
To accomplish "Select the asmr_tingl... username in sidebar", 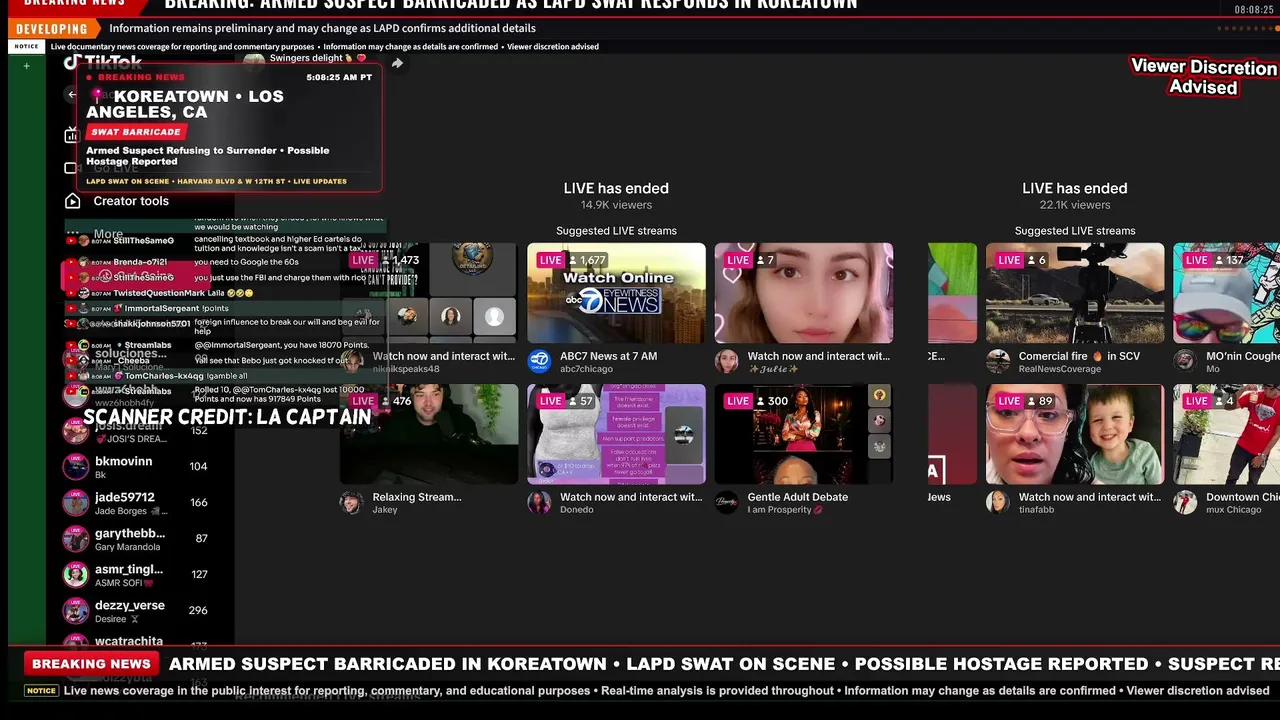I will point(129,570).
